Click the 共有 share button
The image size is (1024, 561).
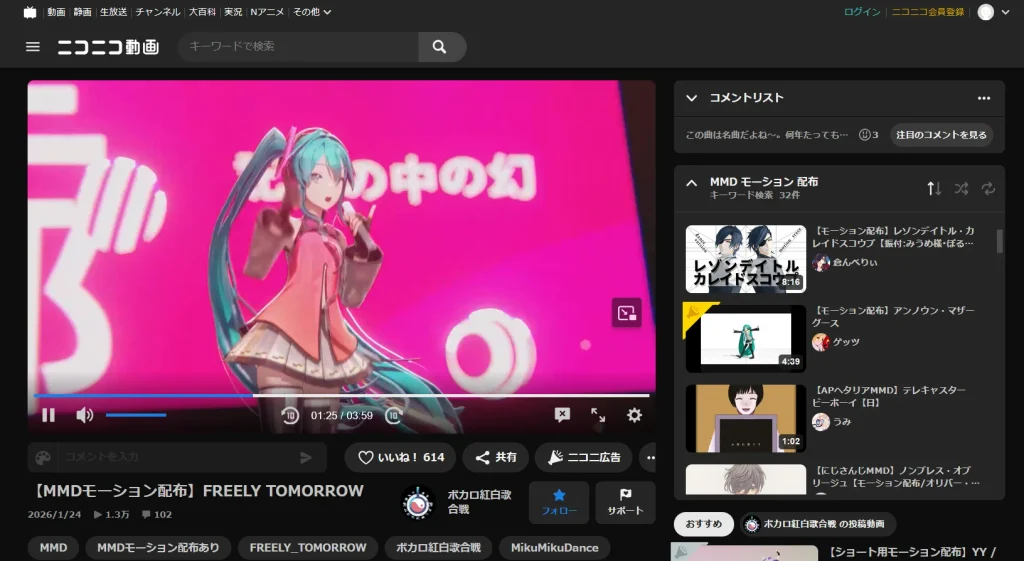496,457
